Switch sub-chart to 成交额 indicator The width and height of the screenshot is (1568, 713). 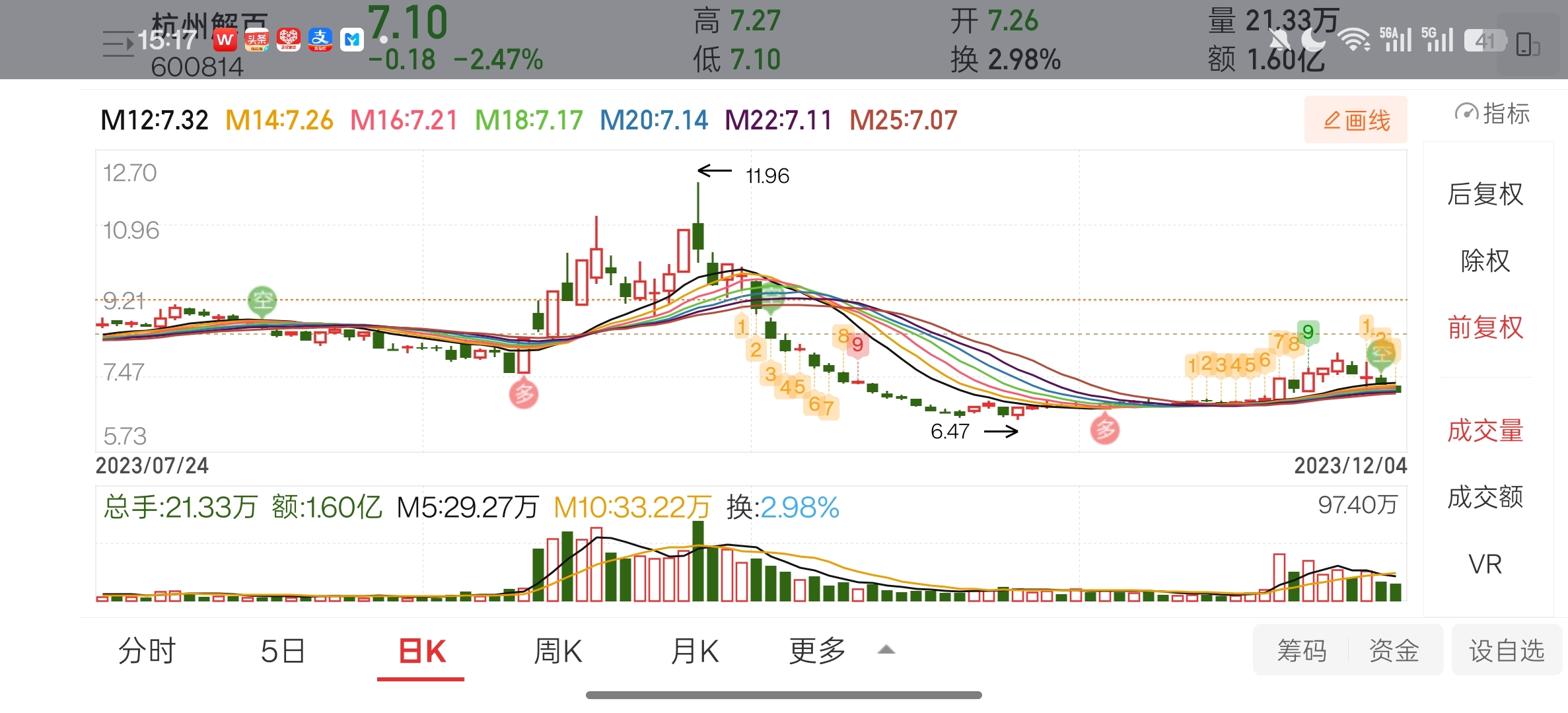(x=1485, y=497)
